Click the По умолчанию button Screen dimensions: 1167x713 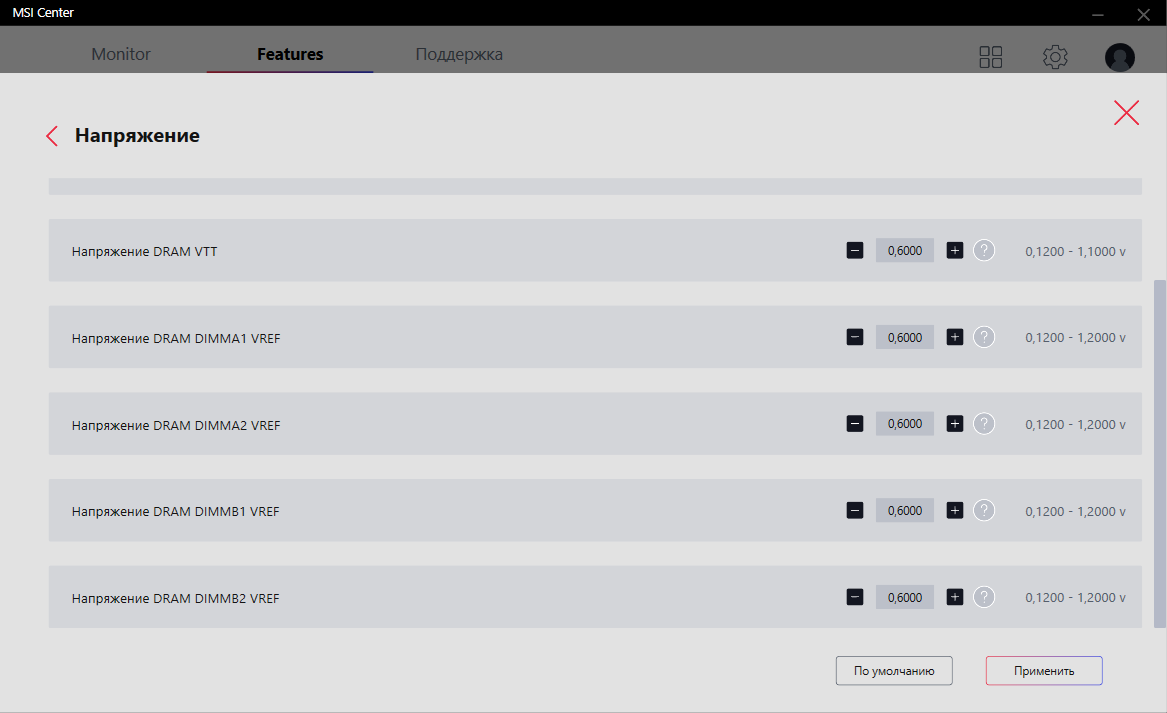(x=894, y=671)
